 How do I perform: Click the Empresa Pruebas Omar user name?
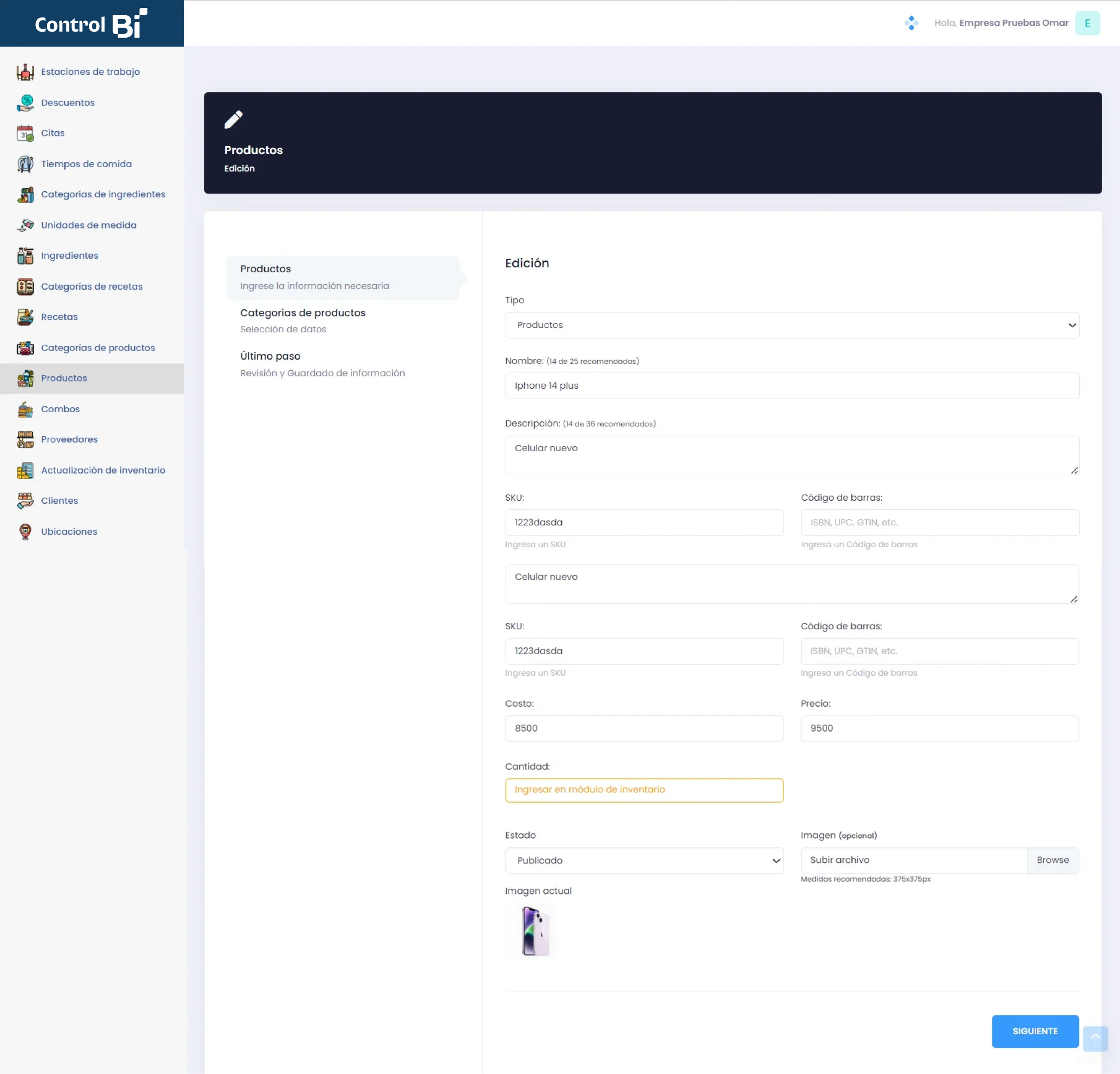pos(1014,23)
